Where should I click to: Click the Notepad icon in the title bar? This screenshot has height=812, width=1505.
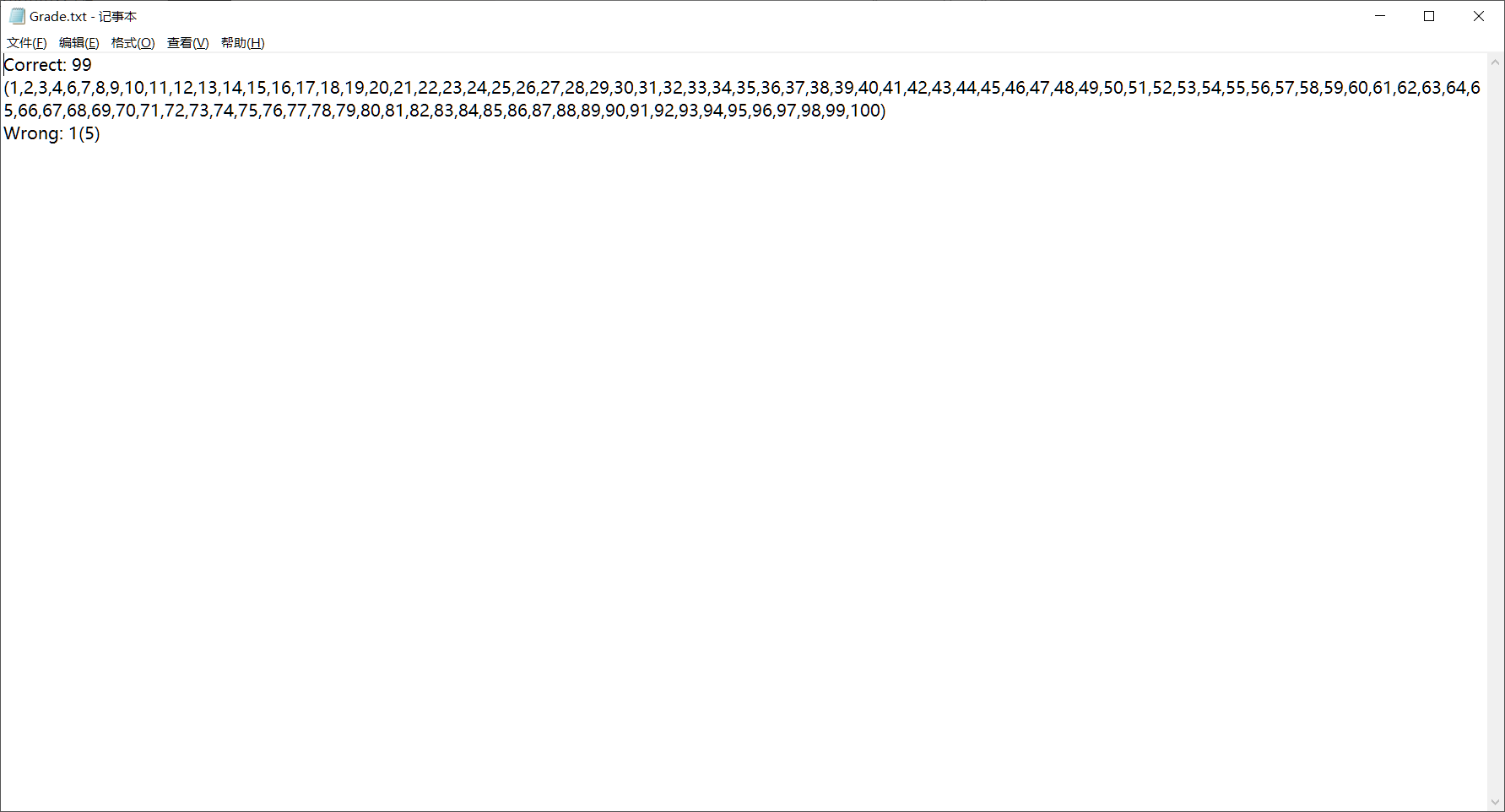pyautogui.click(x=17, y=16)
